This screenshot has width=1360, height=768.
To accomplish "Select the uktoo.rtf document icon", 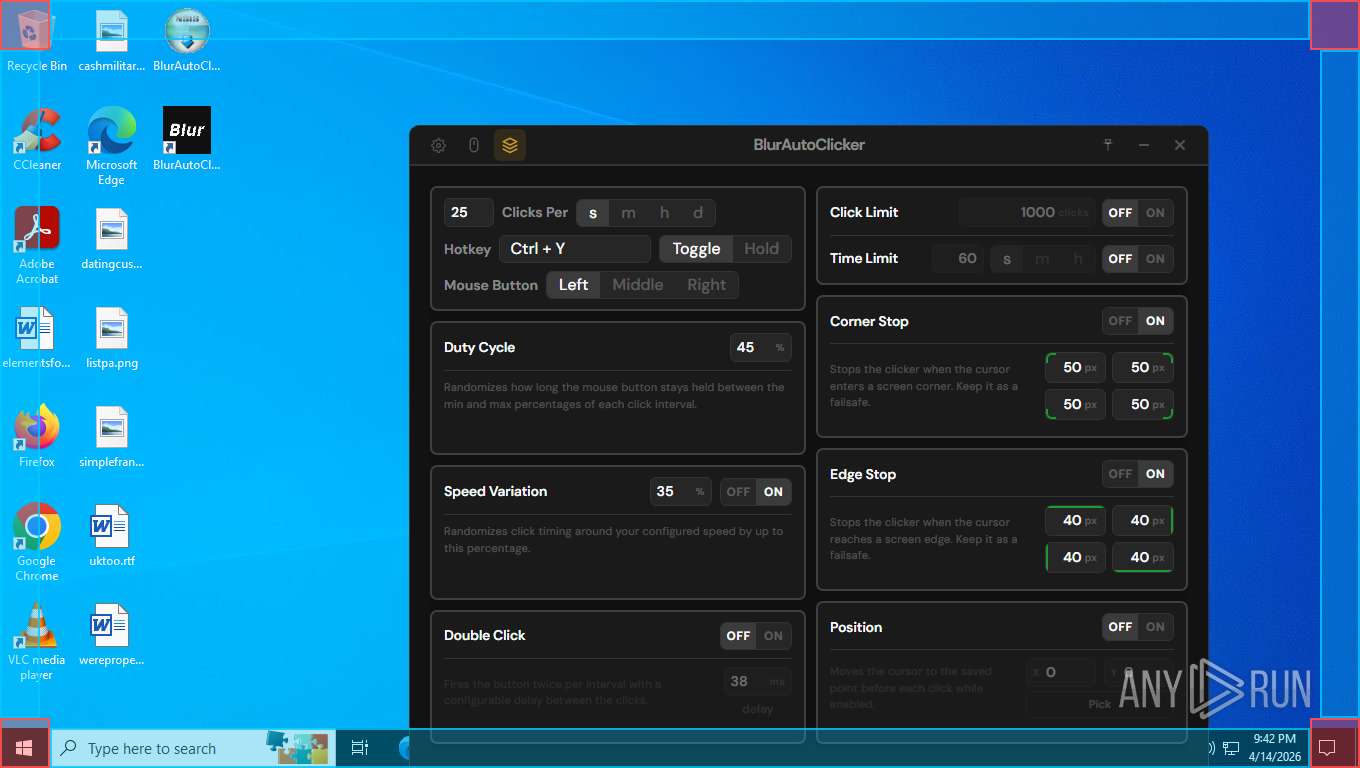I will coord(112,535).
